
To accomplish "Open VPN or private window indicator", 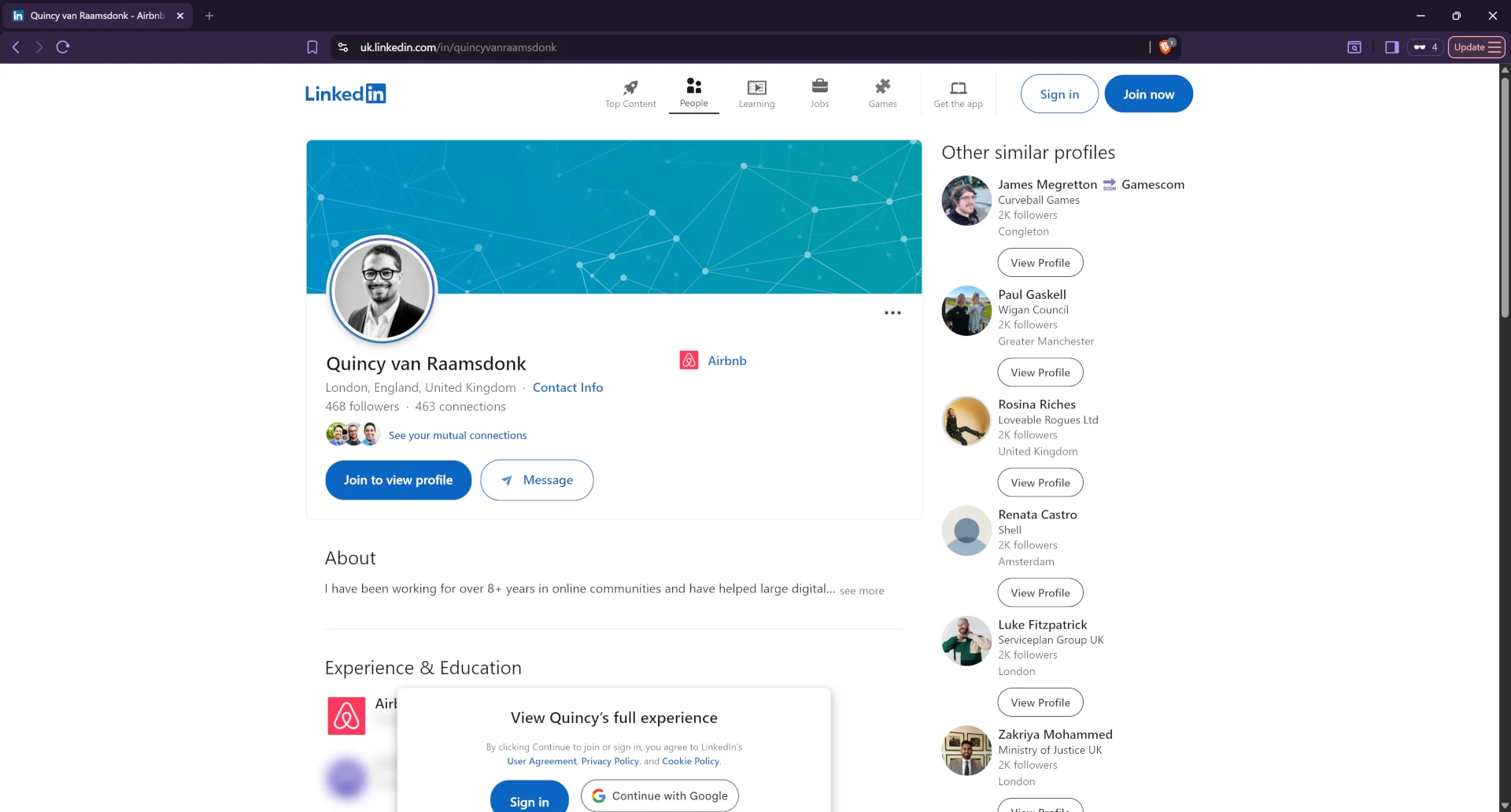I will click(x=1425, y=47).
